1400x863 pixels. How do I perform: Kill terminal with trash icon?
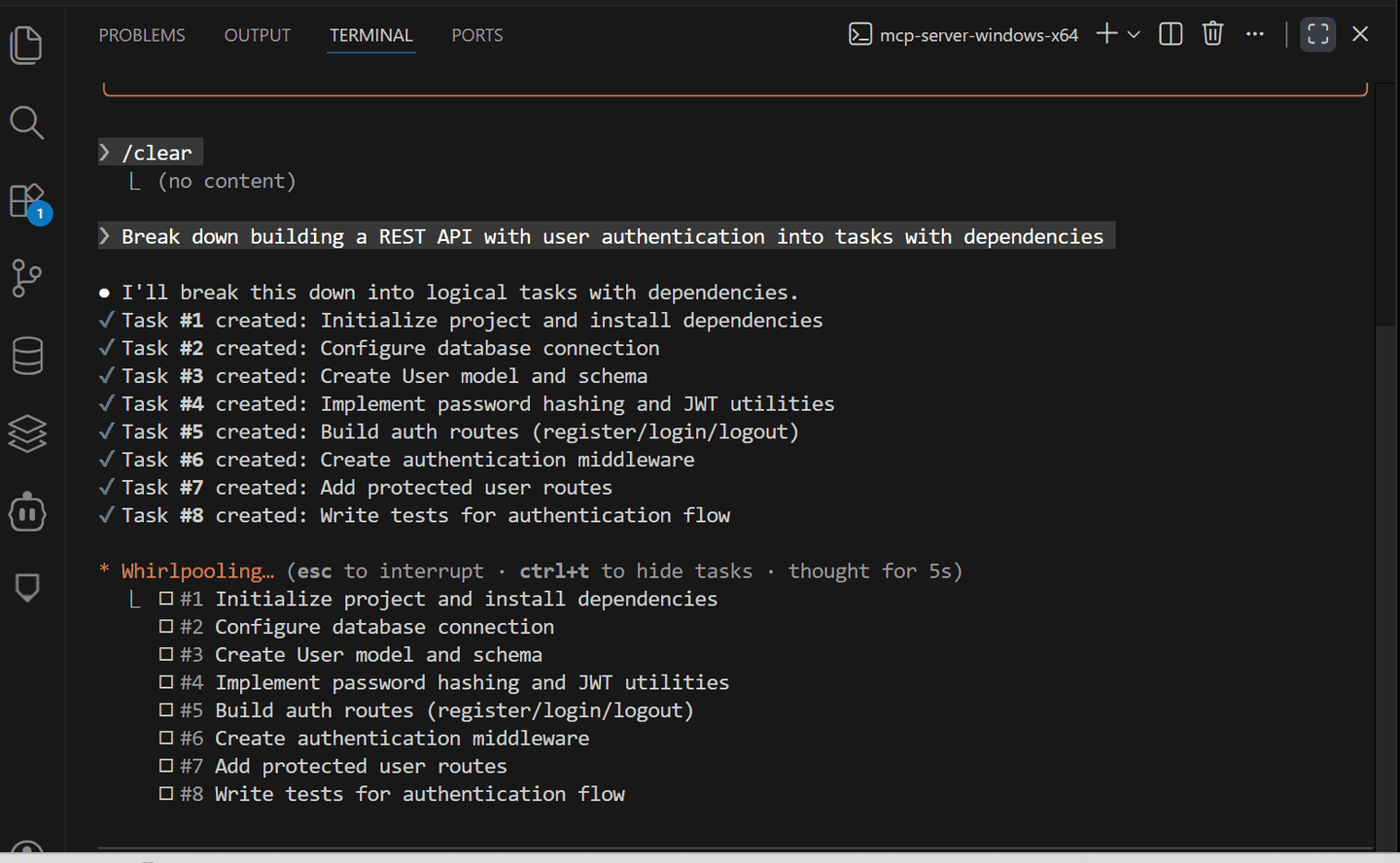tap(1212, 34)
